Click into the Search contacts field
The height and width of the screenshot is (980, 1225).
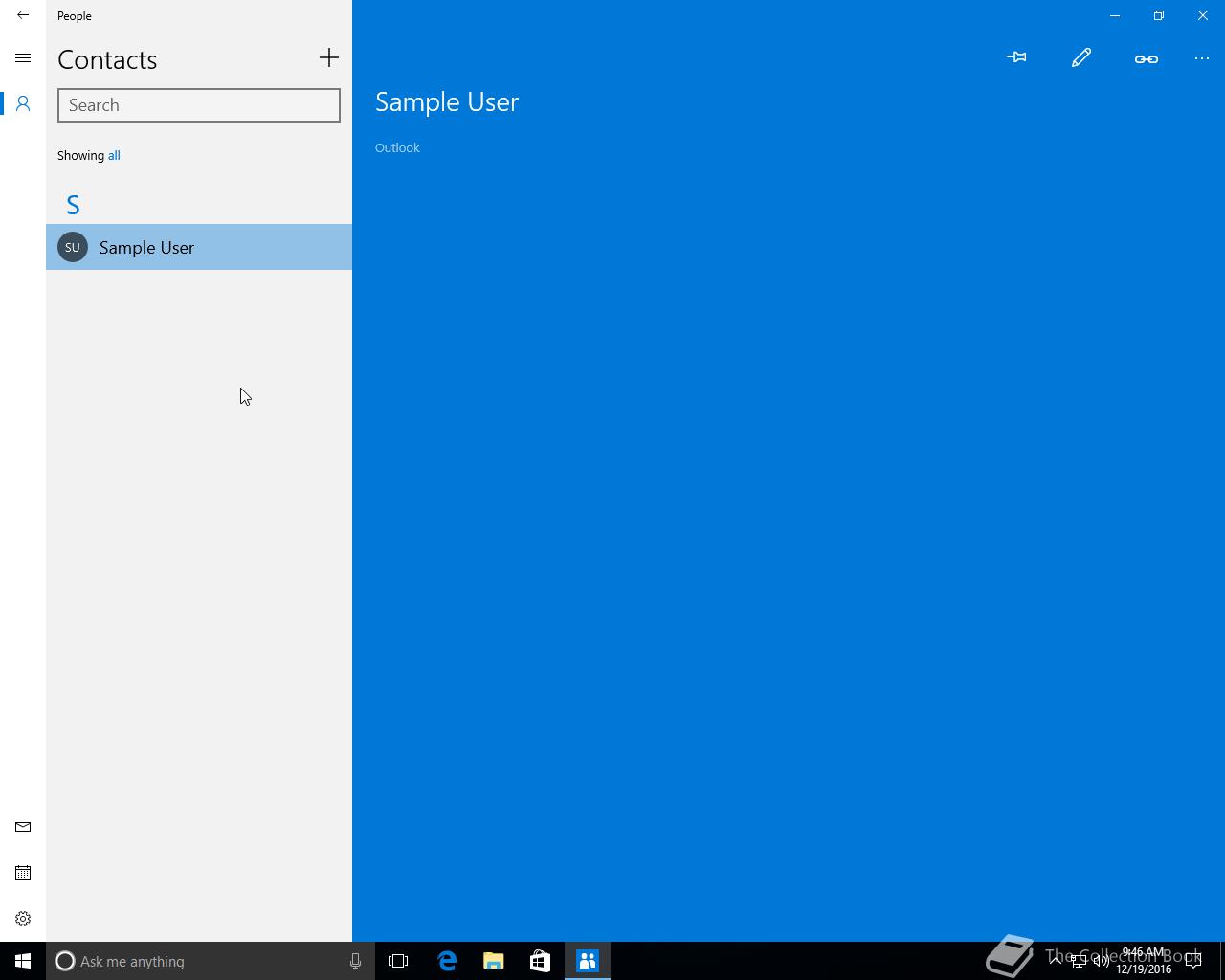199,105
